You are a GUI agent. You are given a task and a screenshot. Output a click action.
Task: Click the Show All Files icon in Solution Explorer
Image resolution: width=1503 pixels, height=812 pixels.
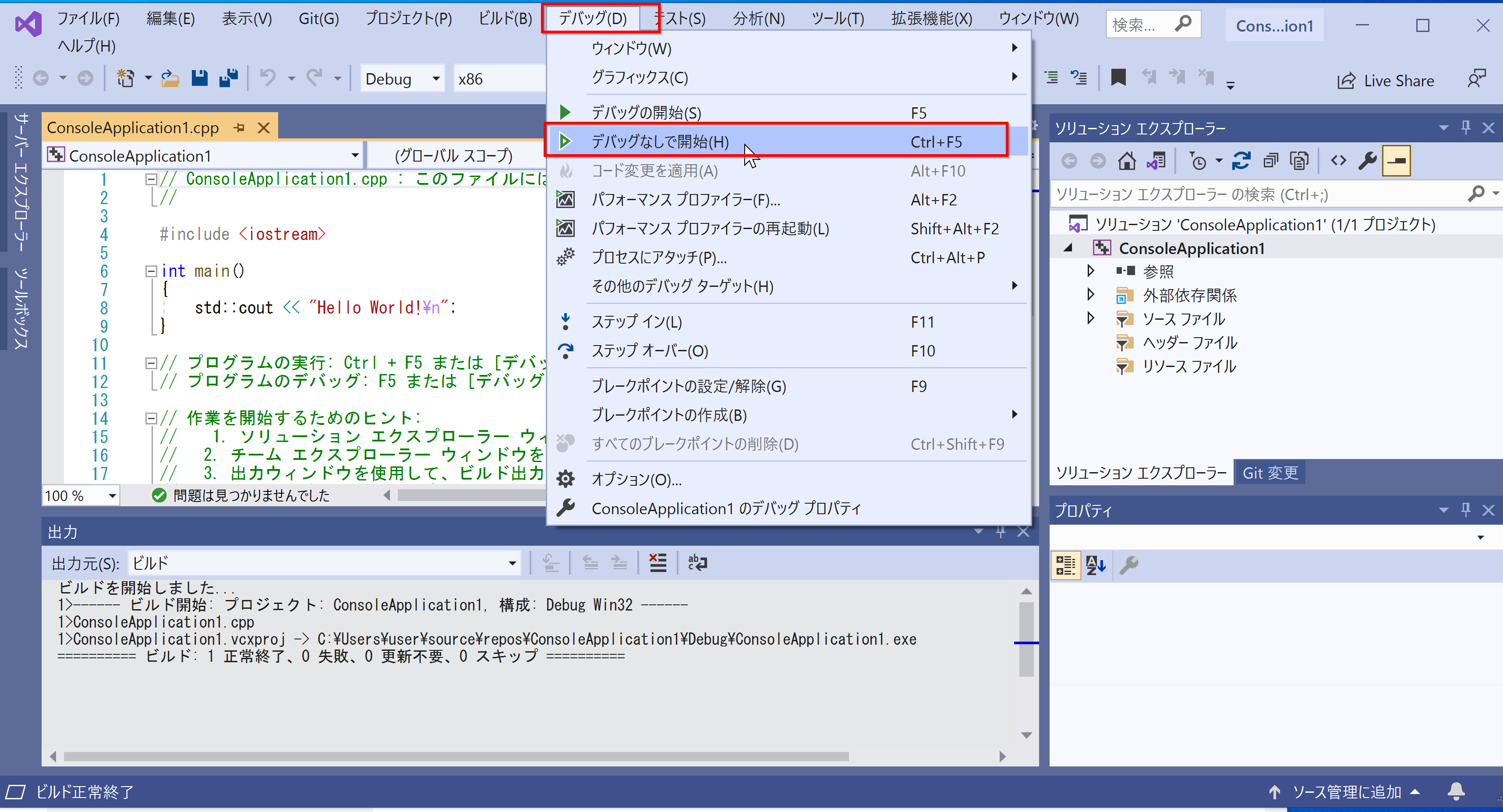coord(1299,160)
